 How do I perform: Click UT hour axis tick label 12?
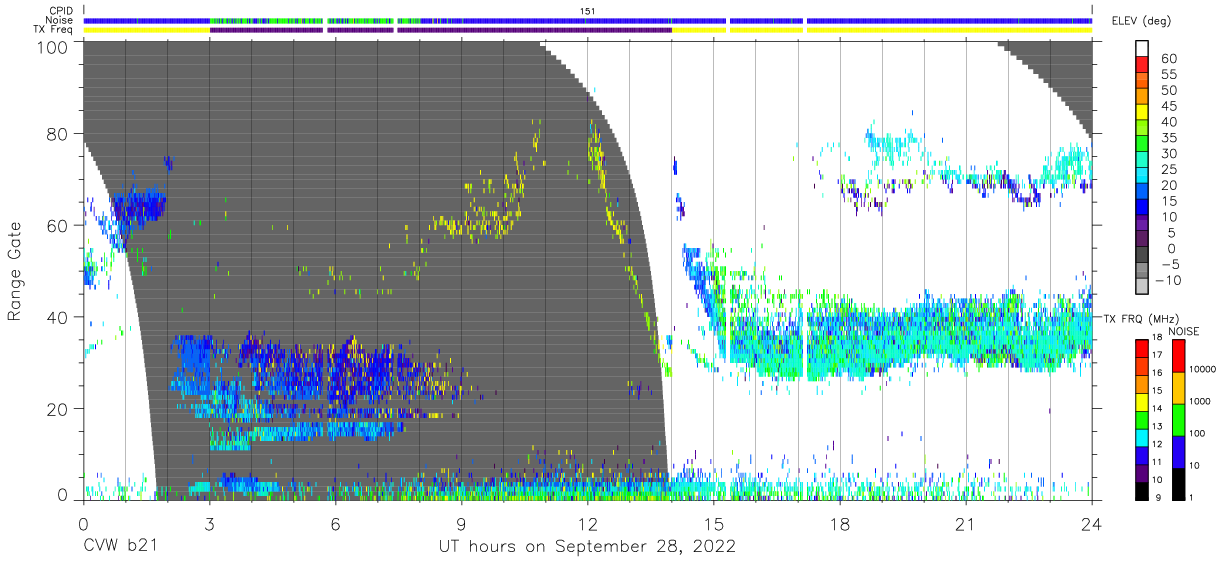(587, 523)
